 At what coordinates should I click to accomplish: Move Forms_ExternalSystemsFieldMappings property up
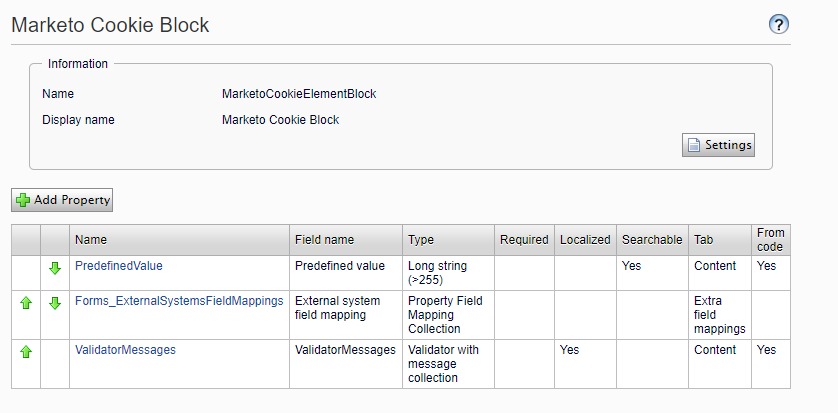26,302
